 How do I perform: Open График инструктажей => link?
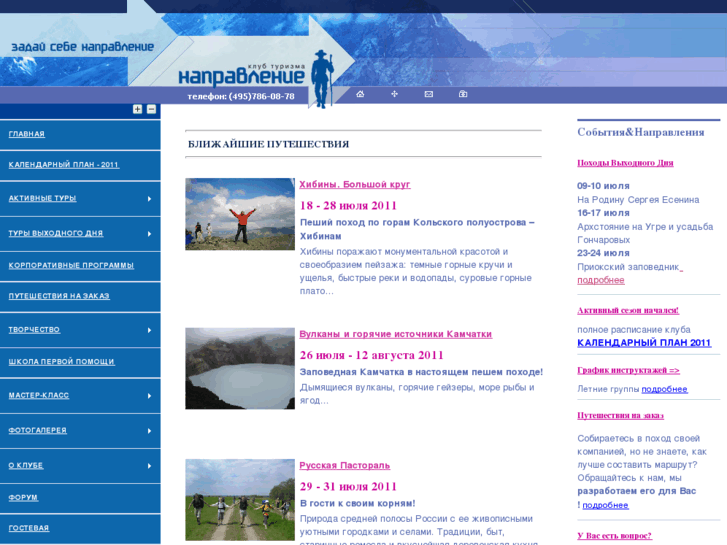click(628, 370)
